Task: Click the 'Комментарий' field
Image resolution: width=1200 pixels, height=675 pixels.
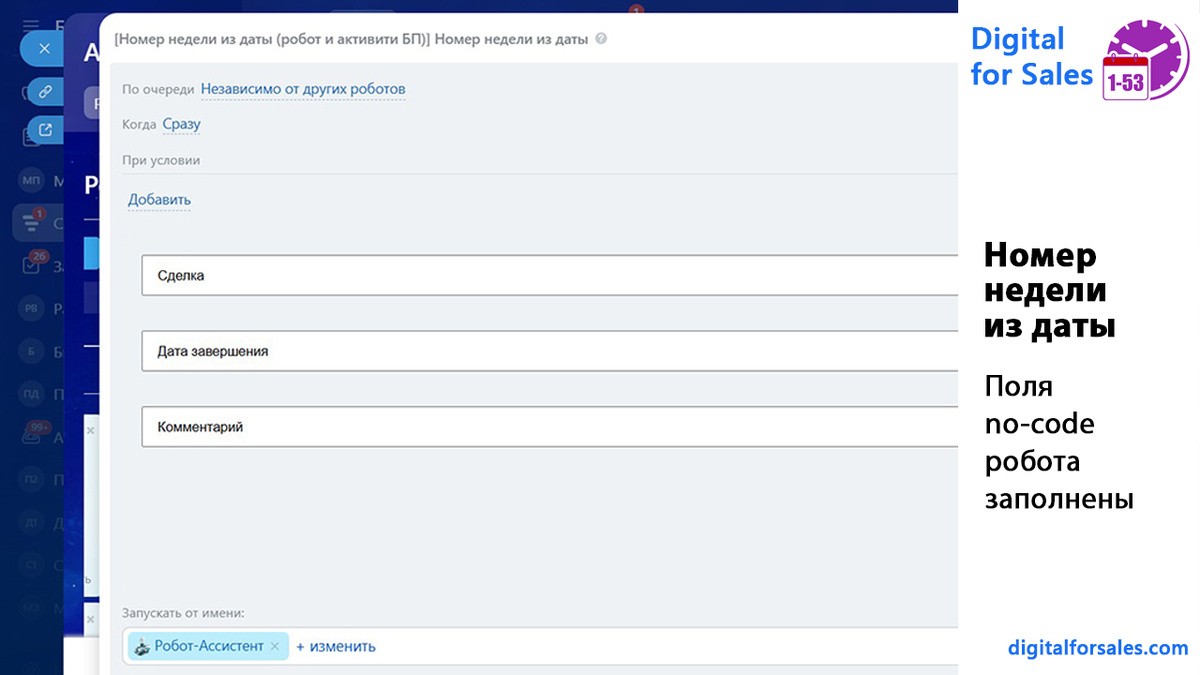Action: (550, 426)
